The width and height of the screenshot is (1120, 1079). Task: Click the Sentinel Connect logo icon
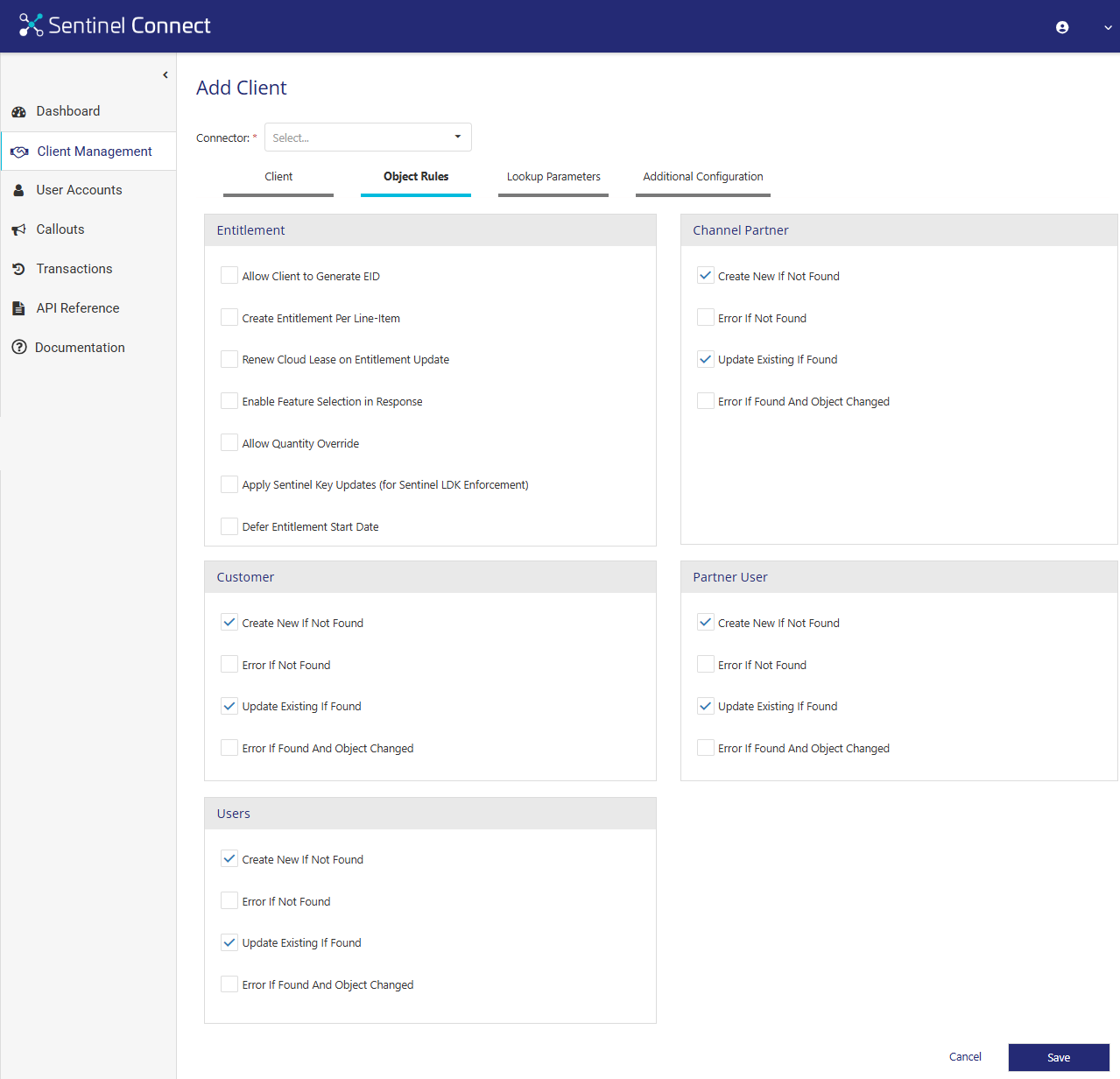pyautogui.click(x=31, y=25)
